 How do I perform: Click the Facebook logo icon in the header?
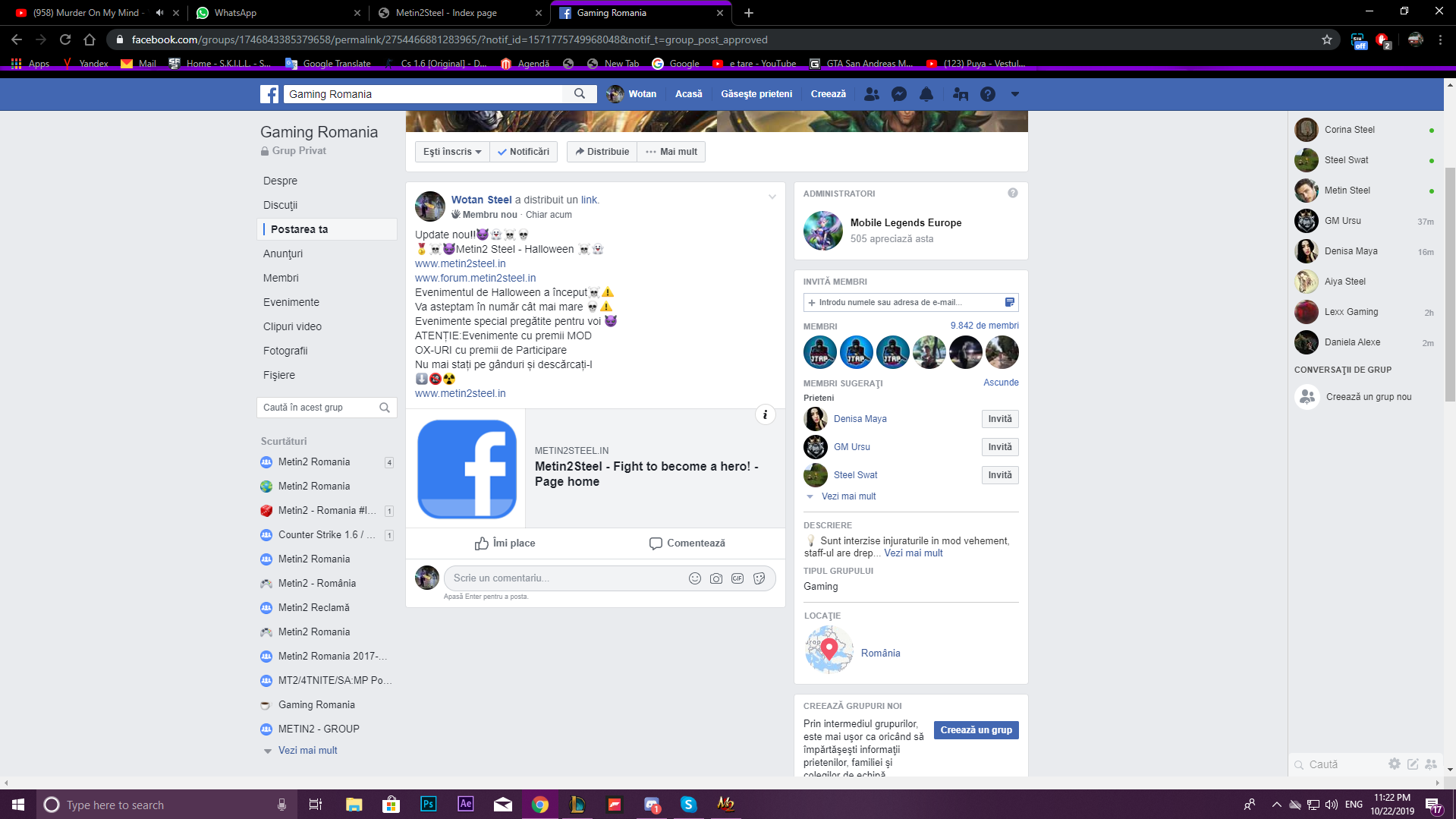(x=269, y=94)
